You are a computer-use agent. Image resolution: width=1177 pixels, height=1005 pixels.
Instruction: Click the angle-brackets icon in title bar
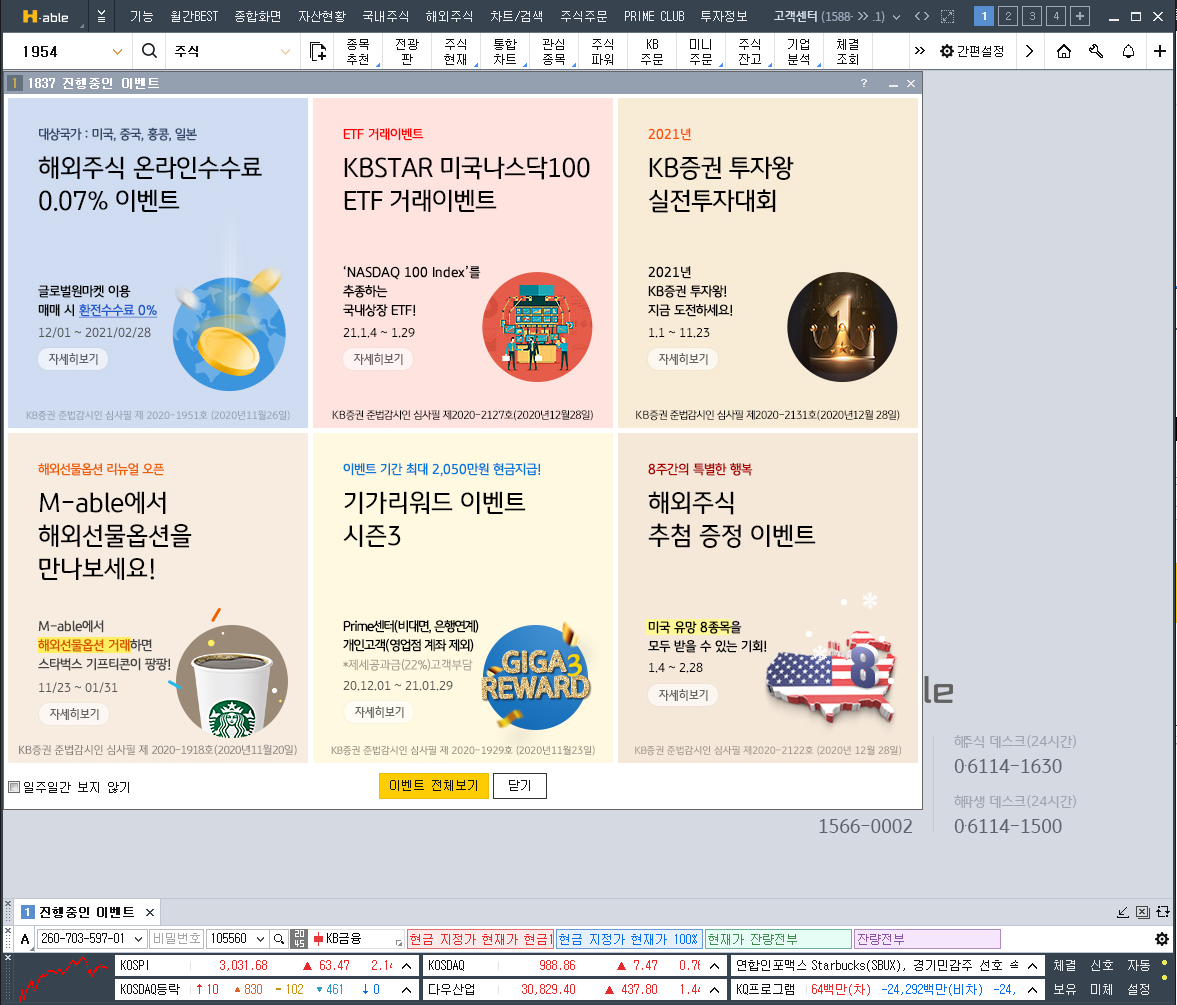922,16
